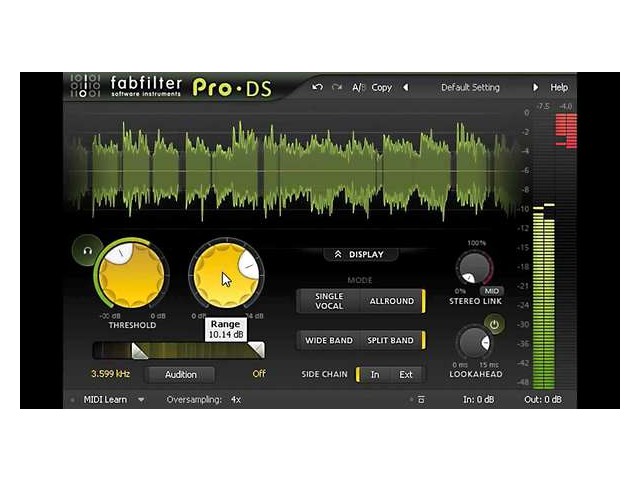
Task: Click the In: 0 dB input level
Action: (478, 400)
